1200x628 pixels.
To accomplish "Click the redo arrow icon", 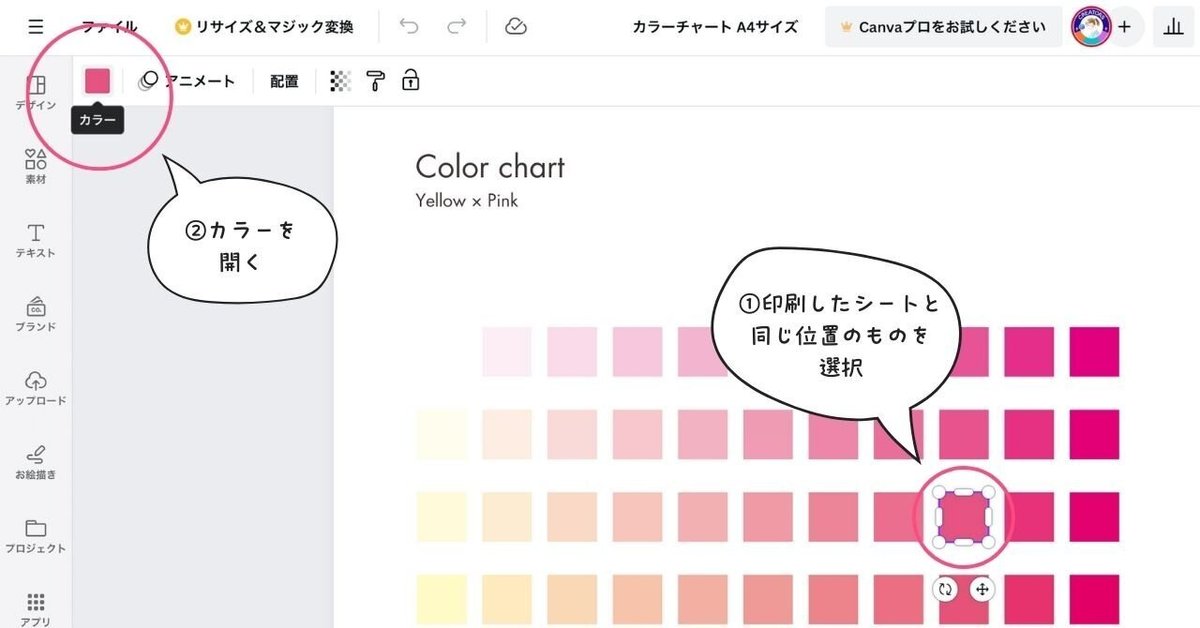I will click(x=457, y=27).
